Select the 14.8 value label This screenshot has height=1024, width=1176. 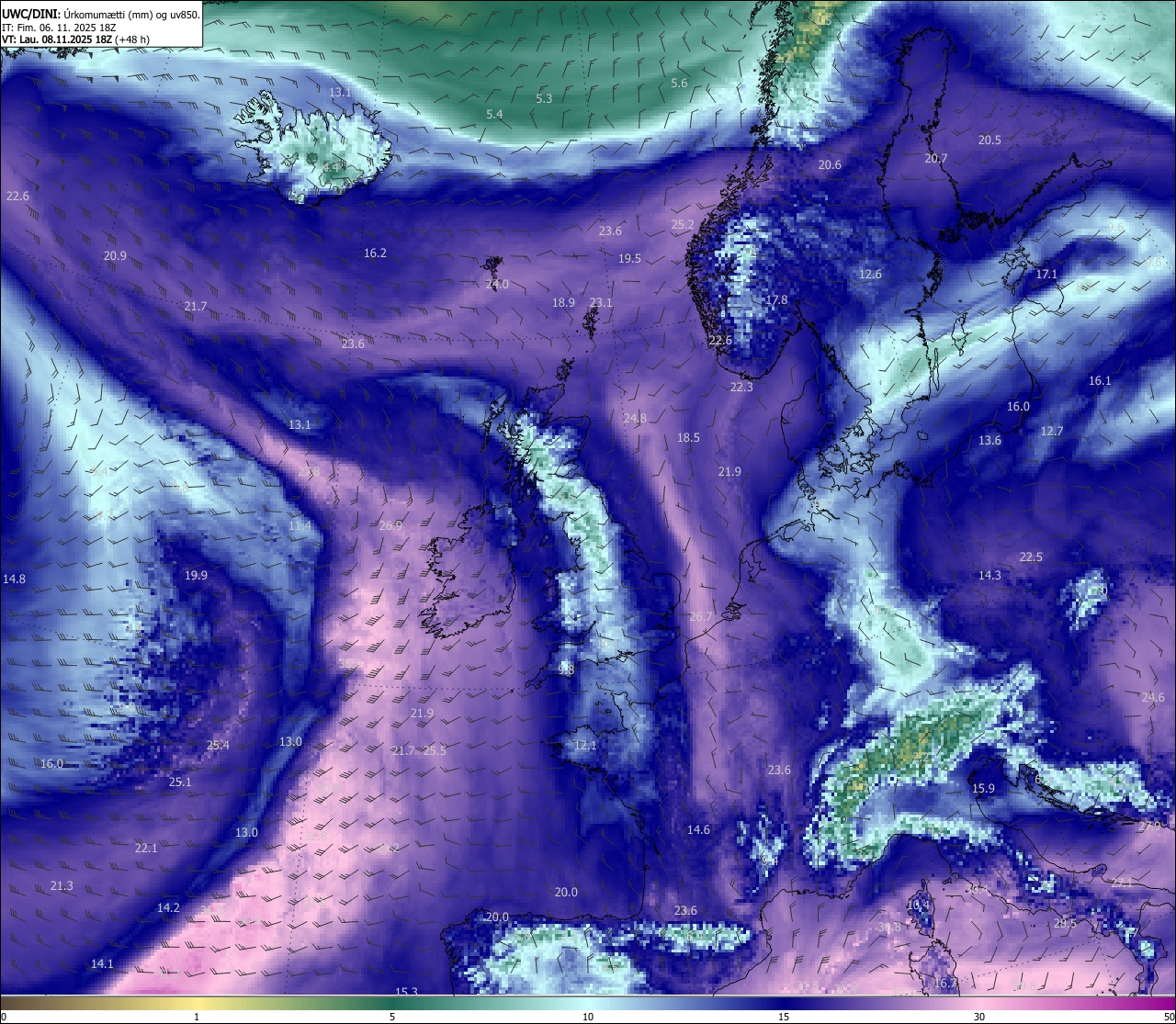(14, 580)
